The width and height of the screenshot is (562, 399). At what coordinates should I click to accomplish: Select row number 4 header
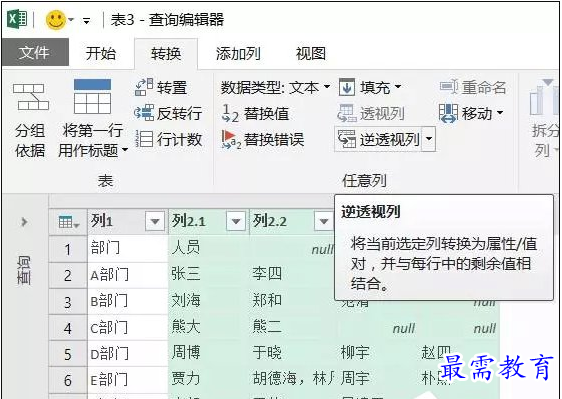click(x=68, y=328)
